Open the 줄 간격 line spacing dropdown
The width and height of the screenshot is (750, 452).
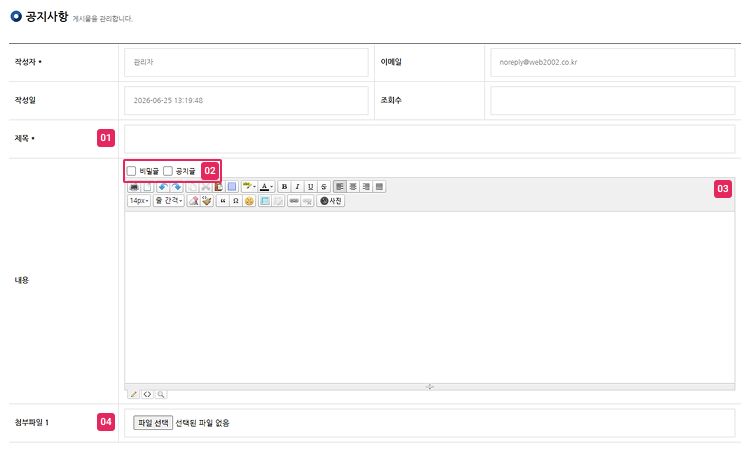click(169, 201)
